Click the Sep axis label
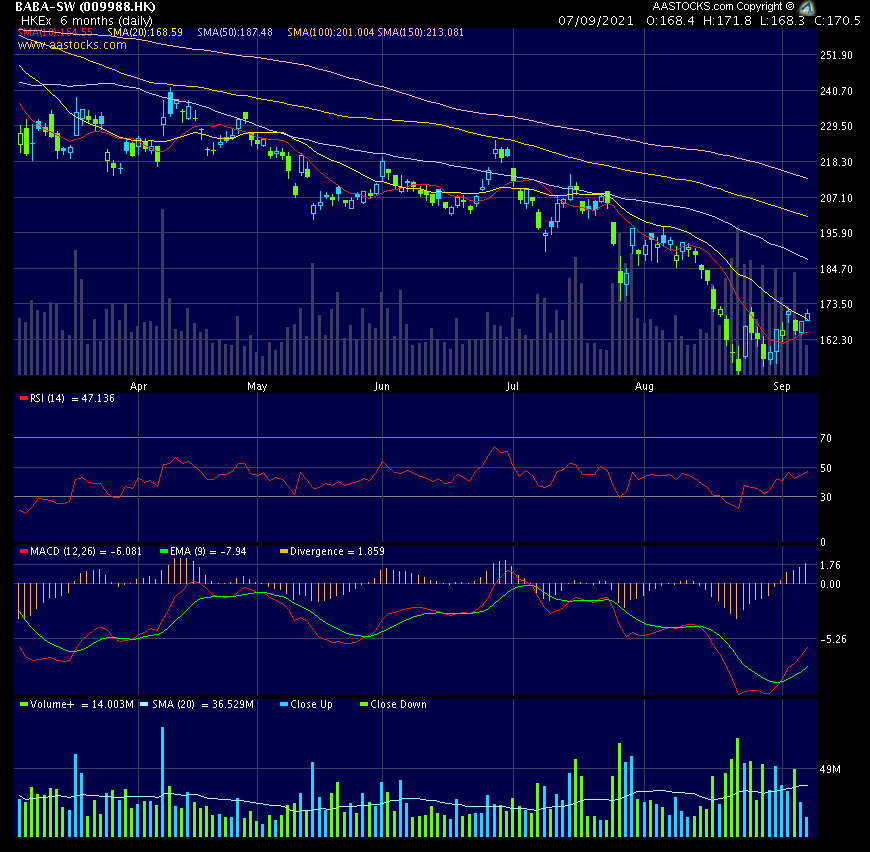Screen dimensions: 870x852 click(782, 386)
